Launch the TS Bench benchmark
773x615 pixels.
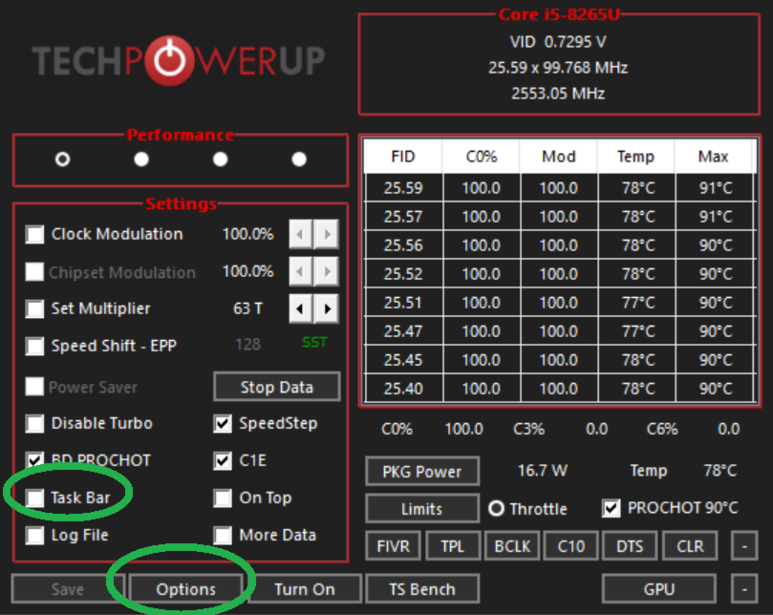coord(422,589)
